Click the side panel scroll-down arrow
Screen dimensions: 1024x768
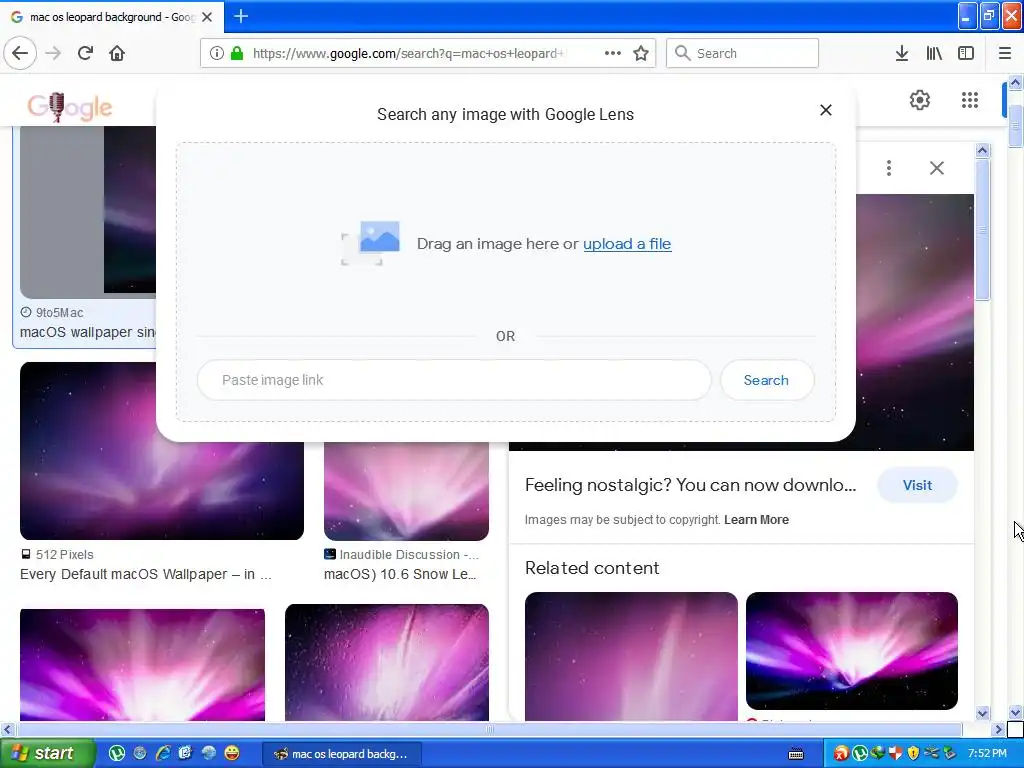[982, 713]
